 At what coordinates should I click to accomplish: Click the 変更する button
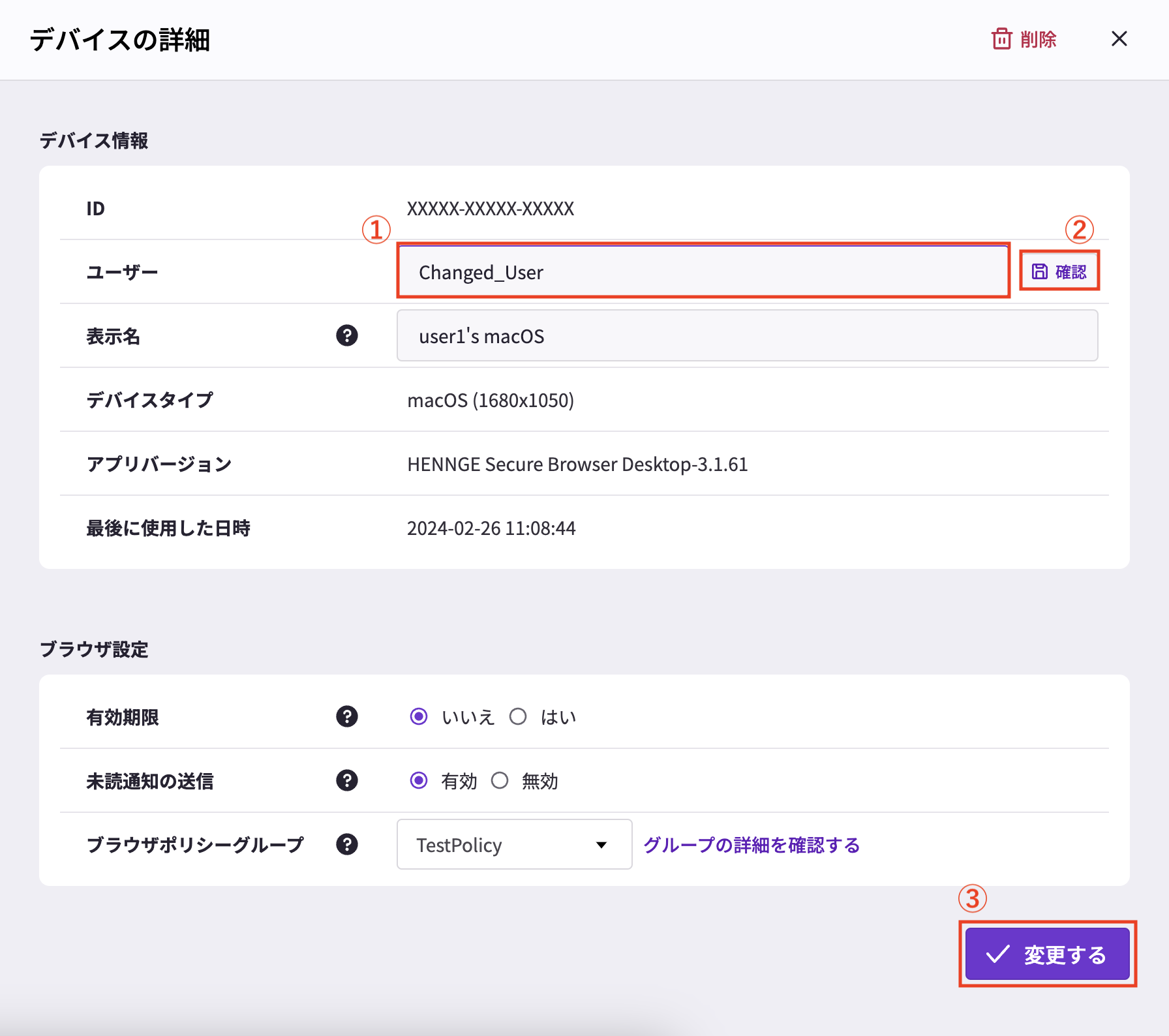(1047, 954)
